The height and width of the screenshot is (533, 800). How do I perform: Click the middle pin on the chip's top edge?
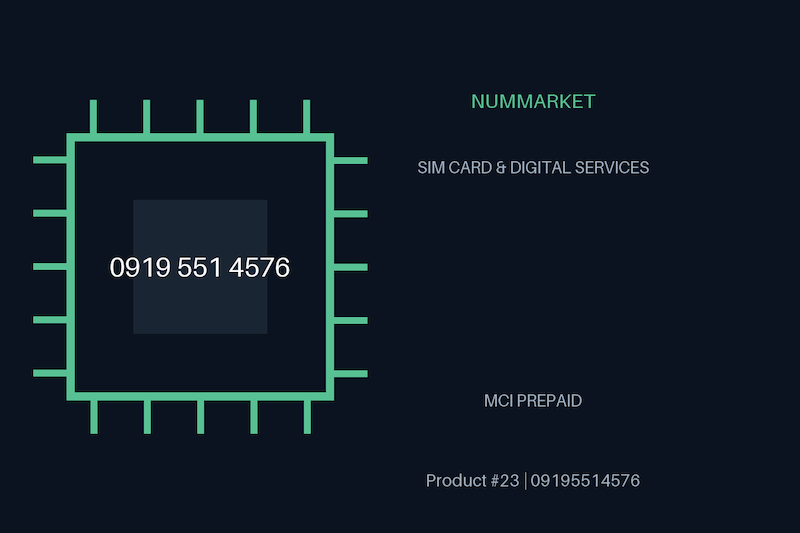coord(200,117)
